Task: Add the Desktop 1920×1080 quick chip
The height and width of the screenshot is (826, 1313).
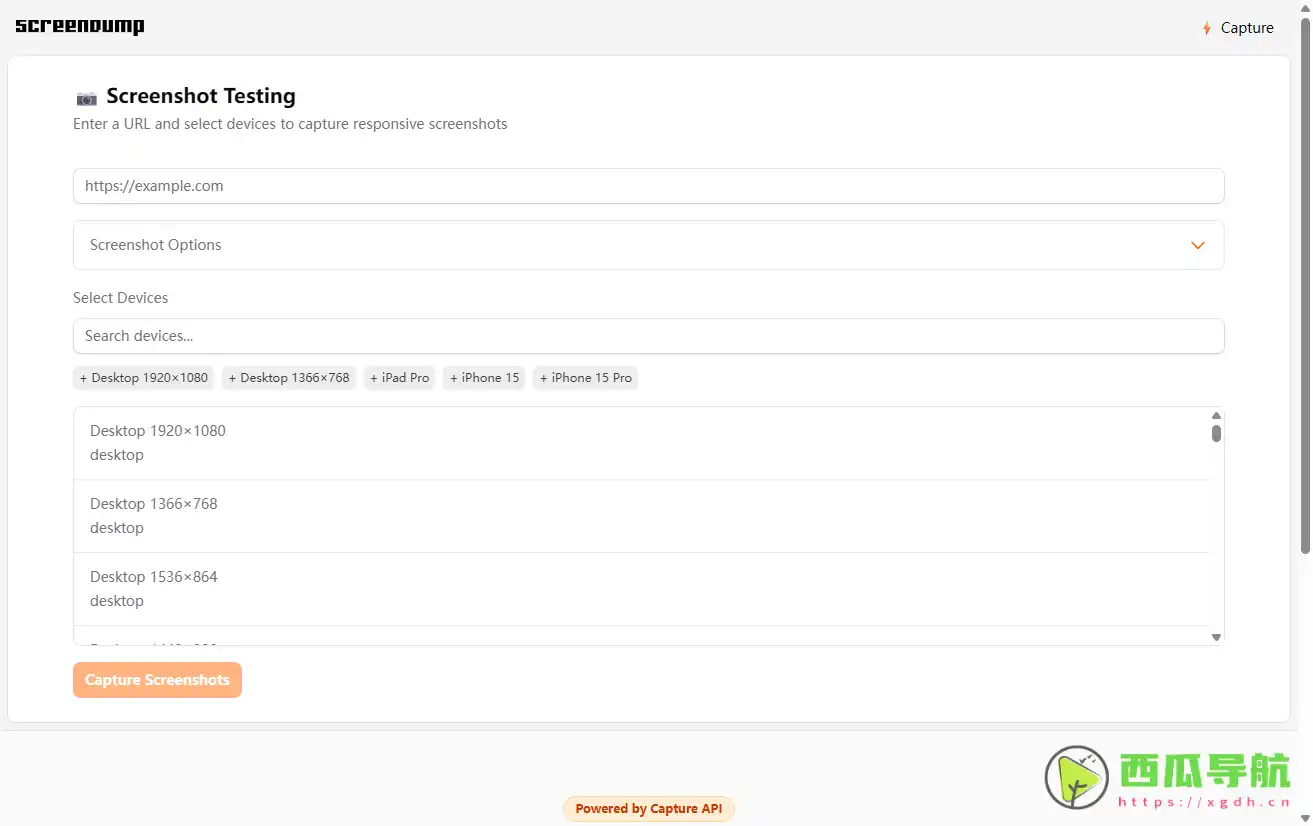Action: point(144,378)
